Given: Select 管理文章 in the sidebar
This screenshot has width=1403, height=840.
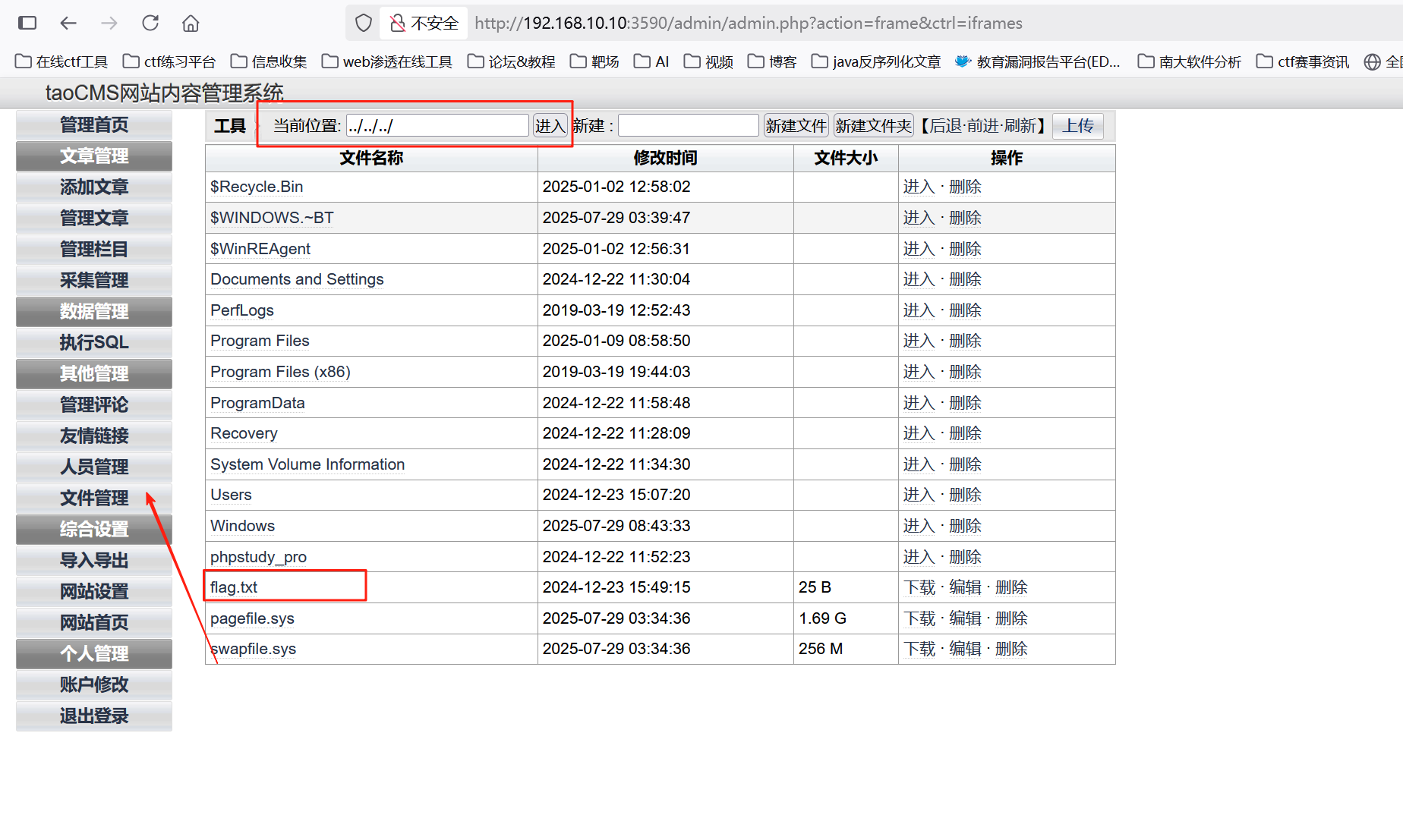Looking at the screenshot, I should coord(94,219).
